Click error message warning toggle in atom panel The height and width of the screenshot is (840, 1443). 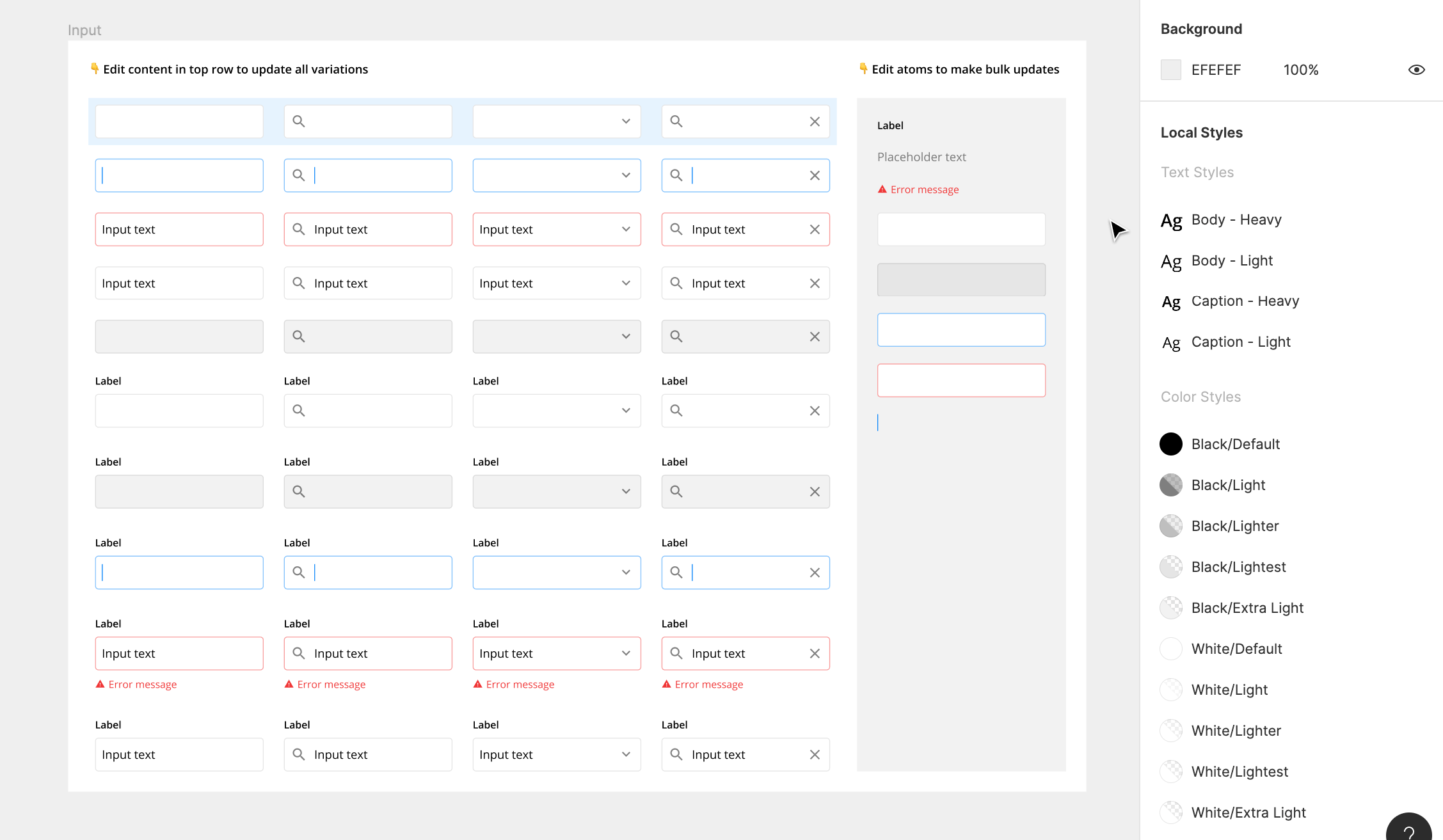[917, 189]
